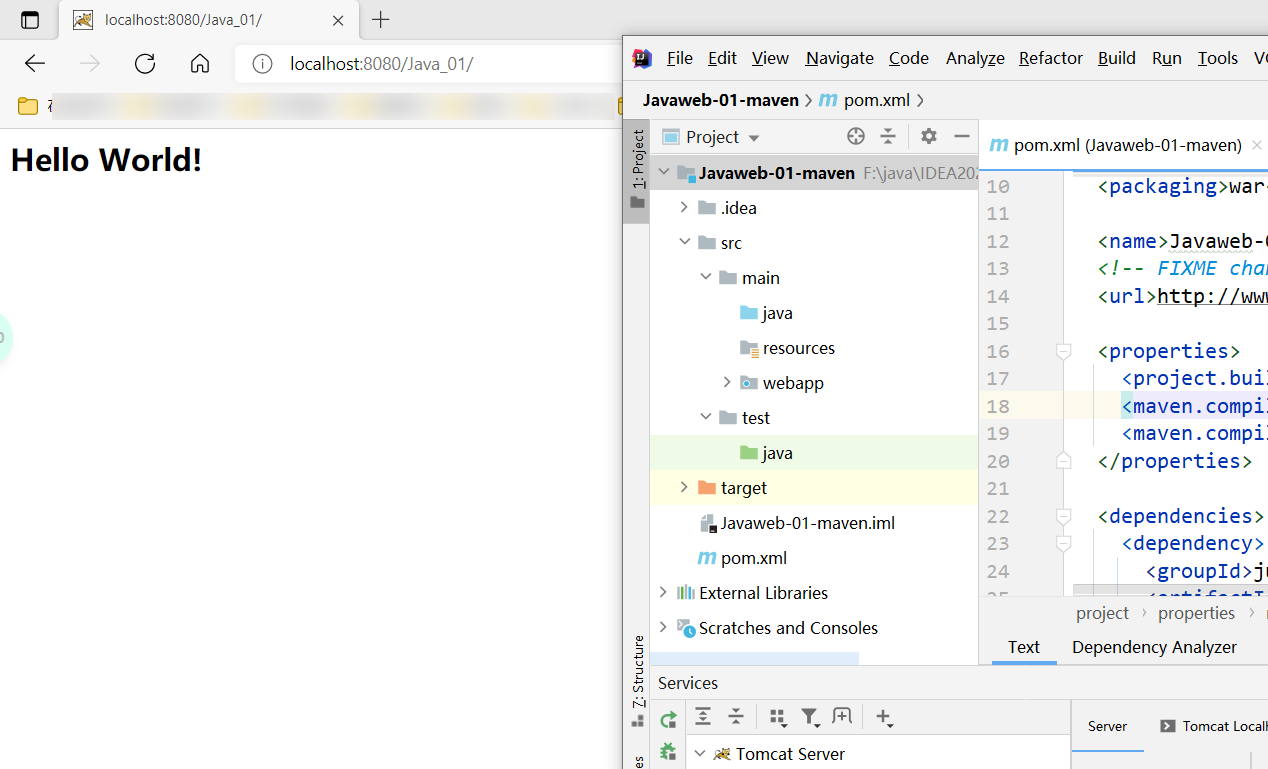Switch to the Dependency Analyzer tab
This screenshot has height=769, width=1268.
(x=1154, y=647)
